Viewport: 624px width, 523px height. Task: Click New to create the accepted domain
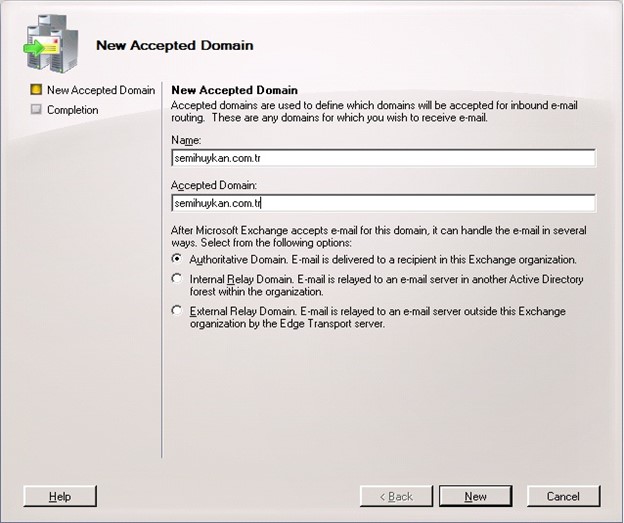click(476, 496)
